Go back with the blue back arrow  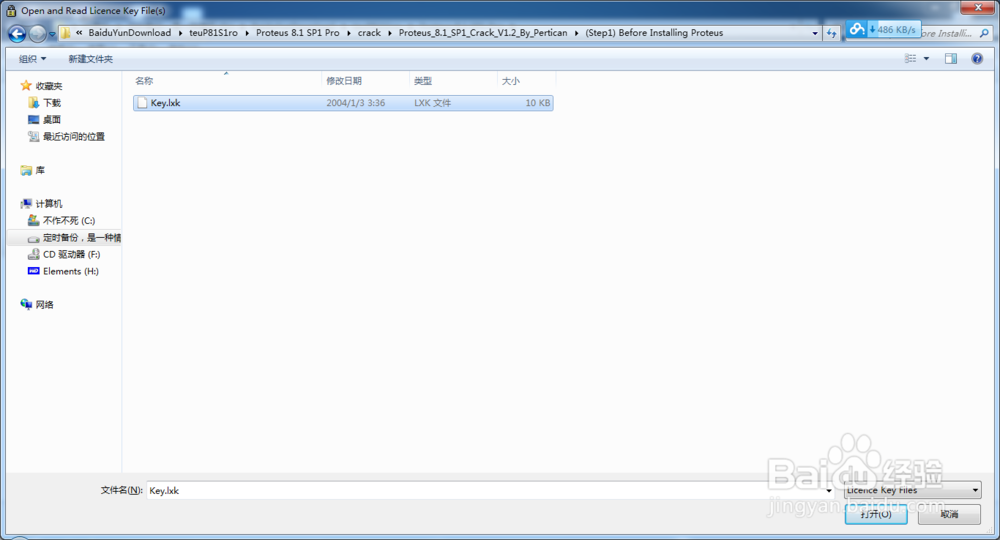point(17,33)
